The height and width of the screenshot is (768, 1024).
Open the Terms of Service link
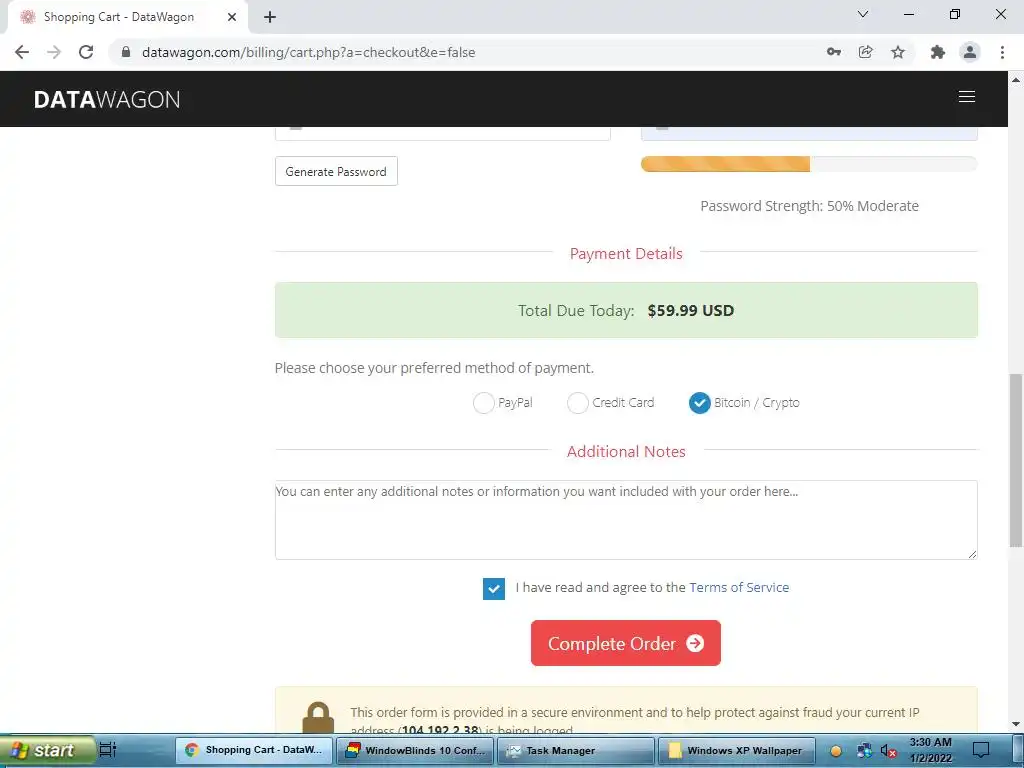pyautogui.click(x=739, y=587)
